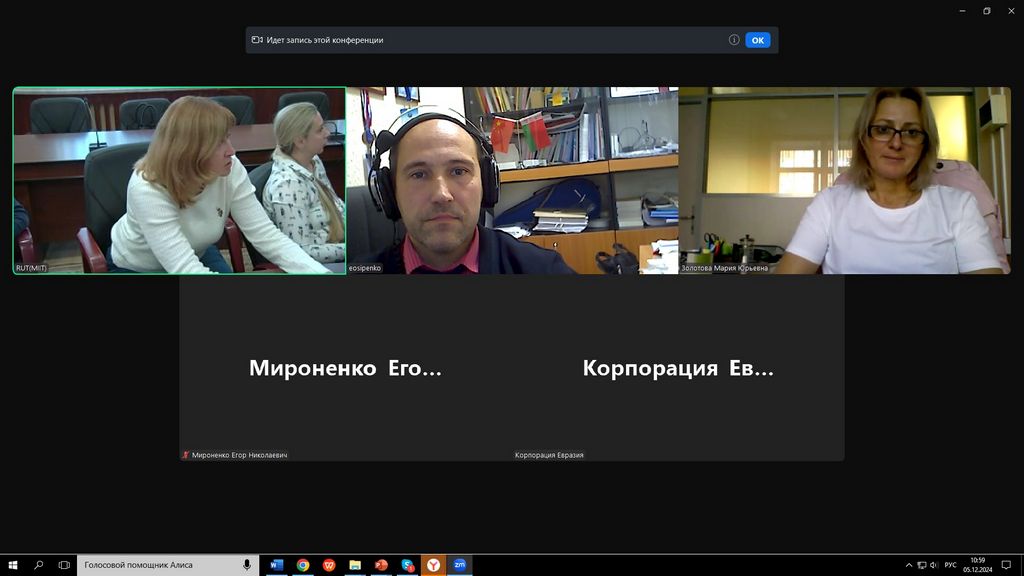Click the recording camera icon in banner

click(x=257, y=40)
